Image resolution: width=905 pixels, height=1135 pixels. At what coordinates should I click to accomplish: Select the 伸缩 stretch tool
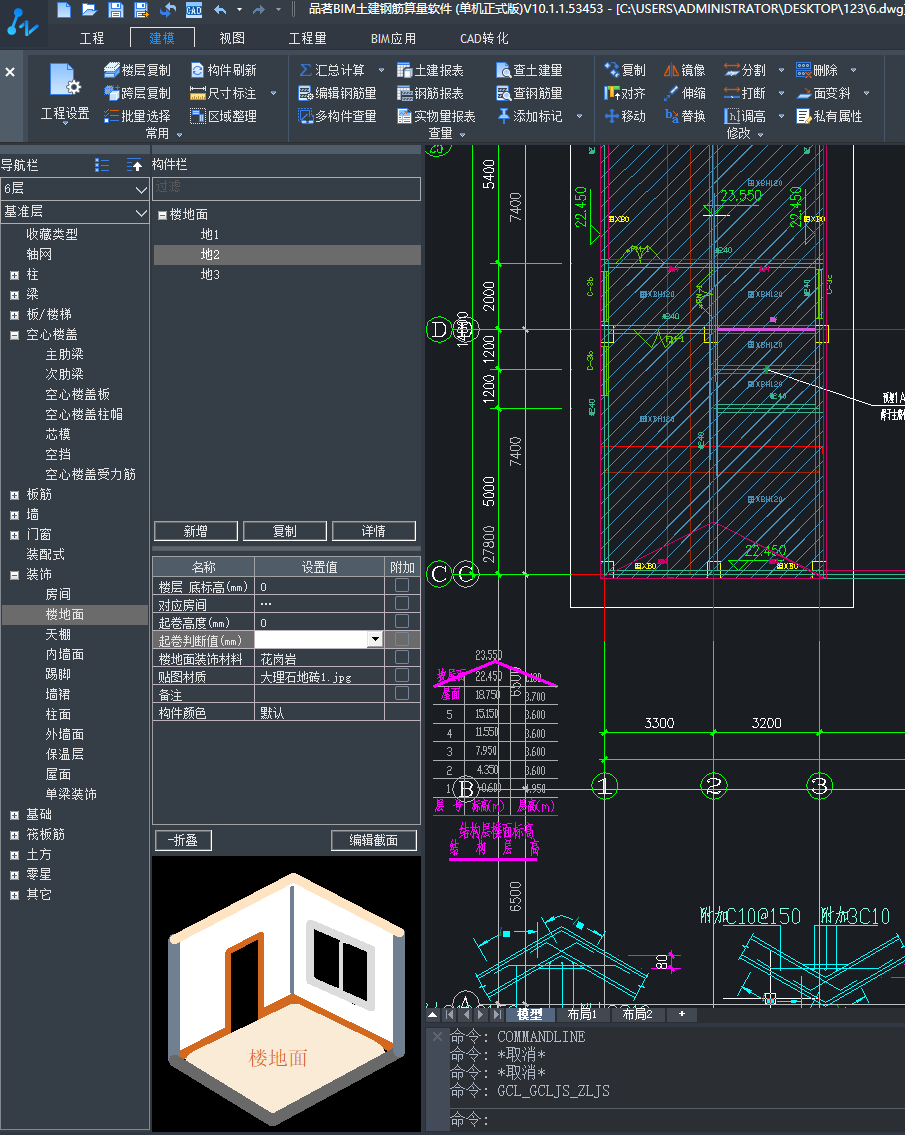[685, 93]
